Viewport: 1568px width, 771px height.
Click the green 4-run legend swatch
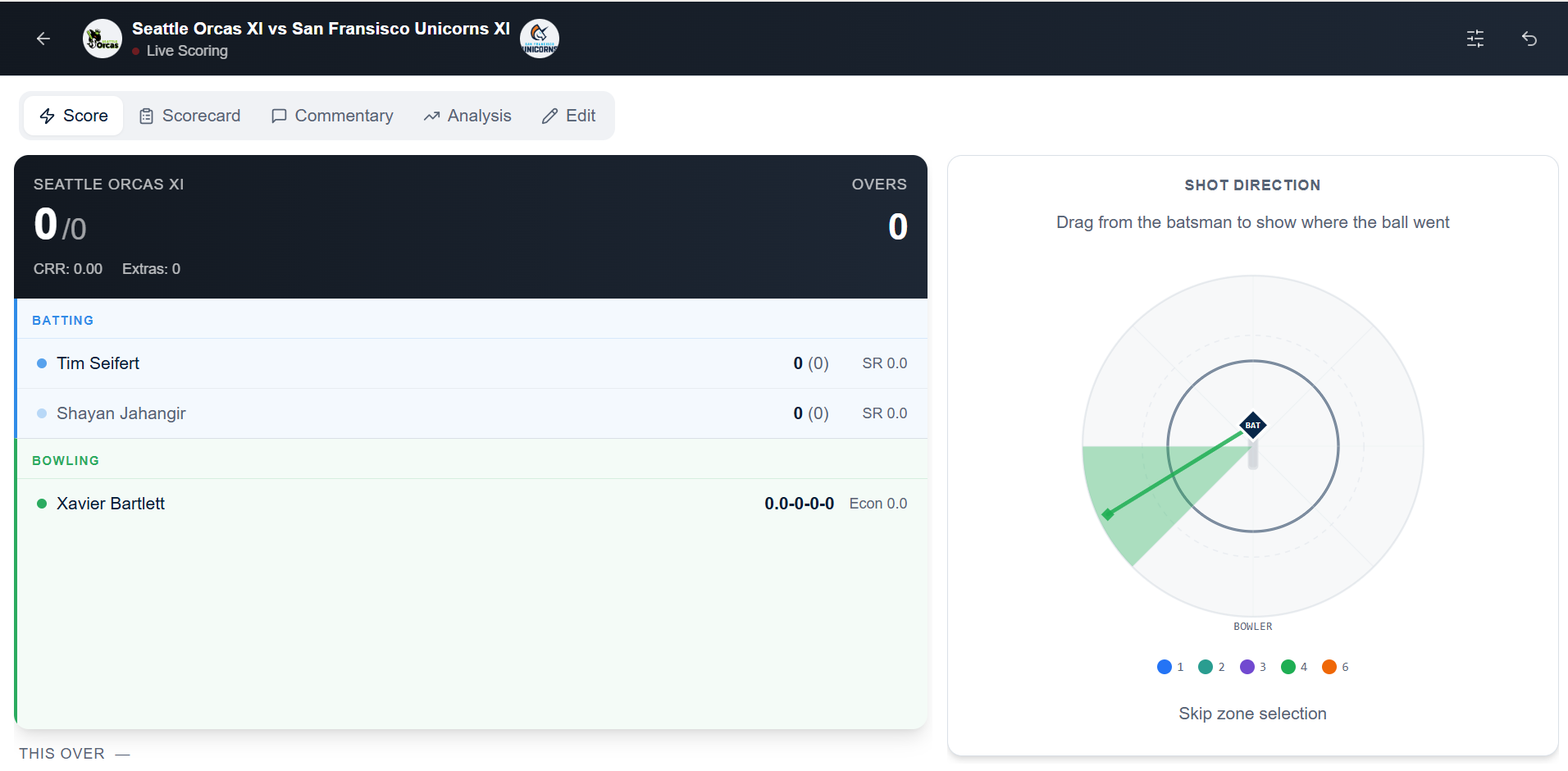click(1288, 667)
